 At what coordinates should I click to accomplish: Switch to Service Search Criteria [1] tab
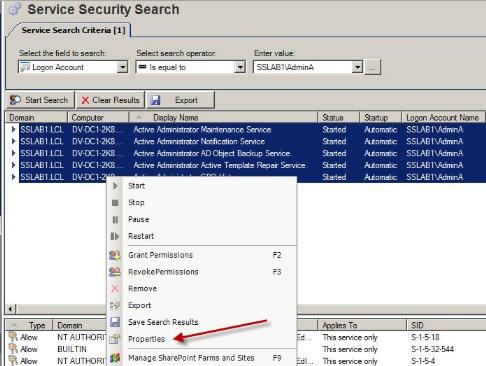pyautogui.click(x=73, y=30)
